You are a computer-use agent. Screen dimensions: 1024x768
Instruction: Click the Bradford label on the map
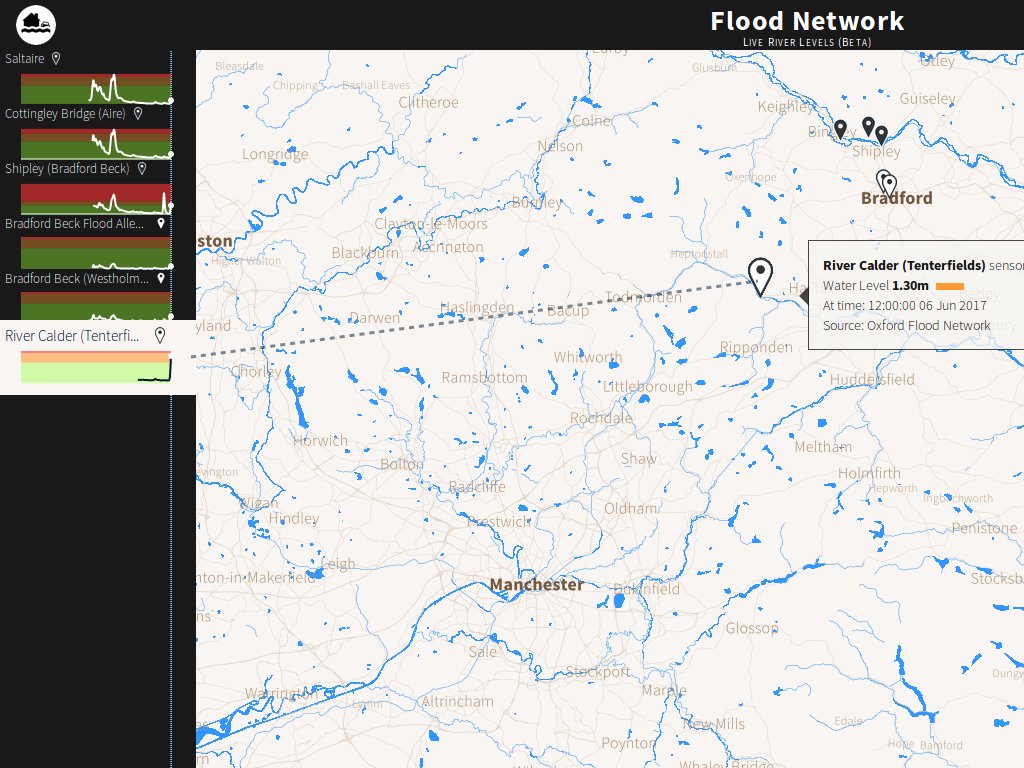coord(897,199)
